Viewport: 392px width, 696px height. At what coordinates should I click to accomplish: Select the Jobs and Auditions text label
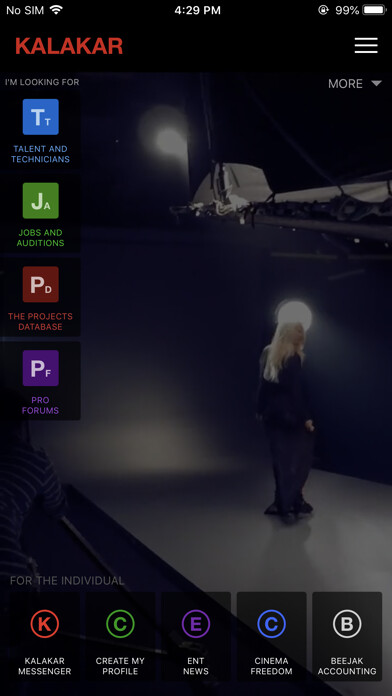coord(40,238)
